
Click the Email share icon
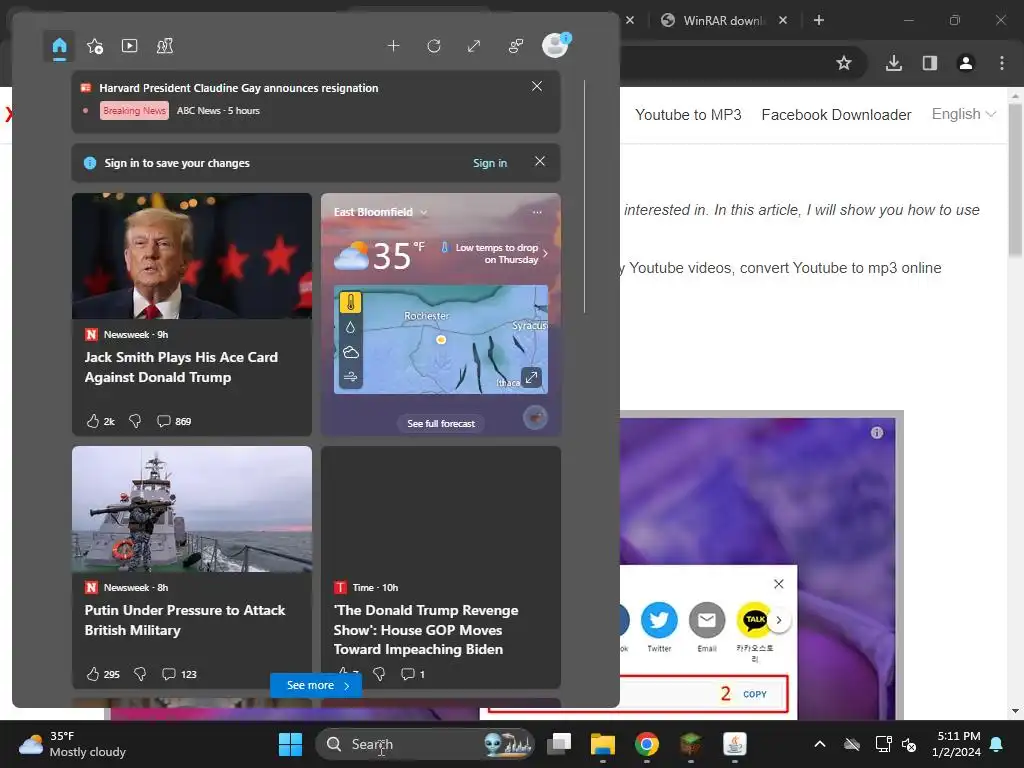click(707, 620)
